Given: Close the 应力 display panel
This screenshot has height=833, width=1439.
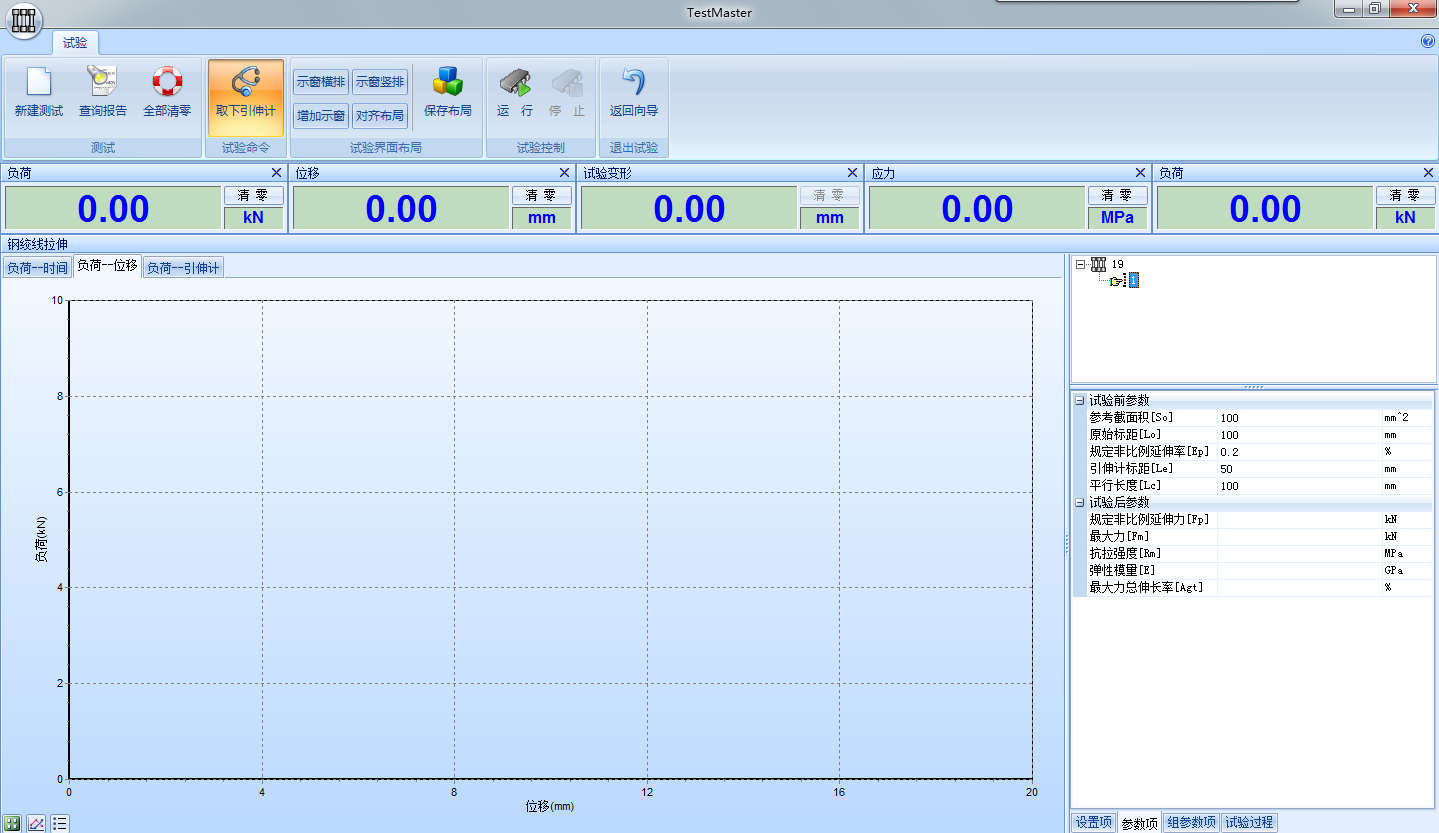Looking at the screenshot, I should (1140, 173).
